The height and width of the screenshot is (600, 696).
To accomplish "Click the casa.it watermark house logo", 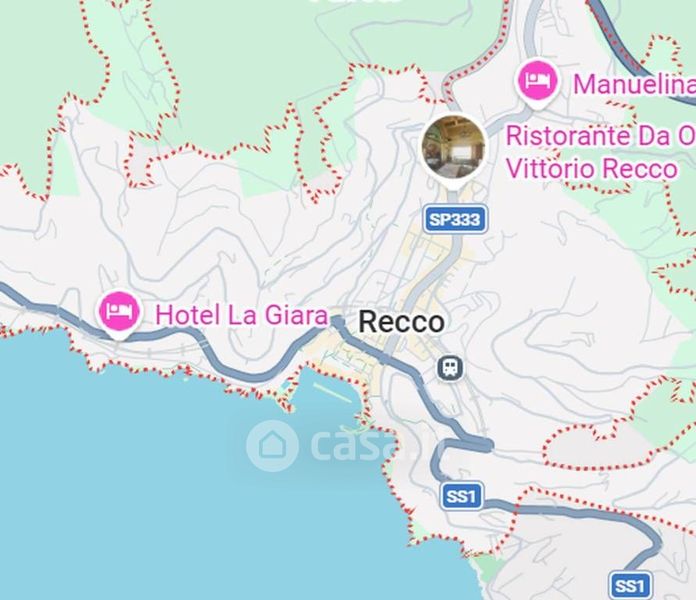I will 272,446.
